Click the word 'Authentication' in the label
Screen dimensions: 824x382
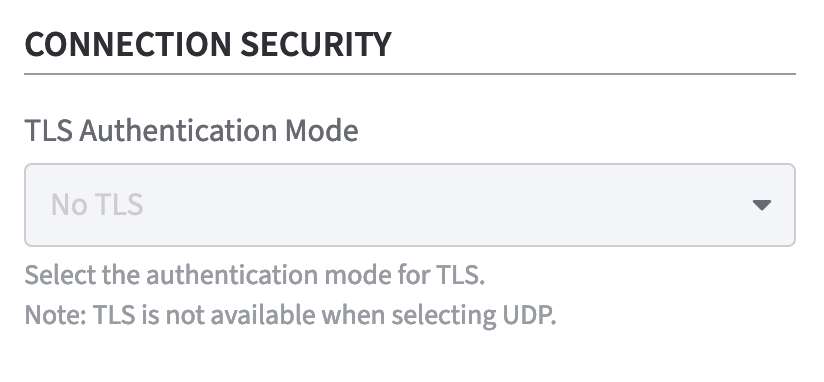178,130
